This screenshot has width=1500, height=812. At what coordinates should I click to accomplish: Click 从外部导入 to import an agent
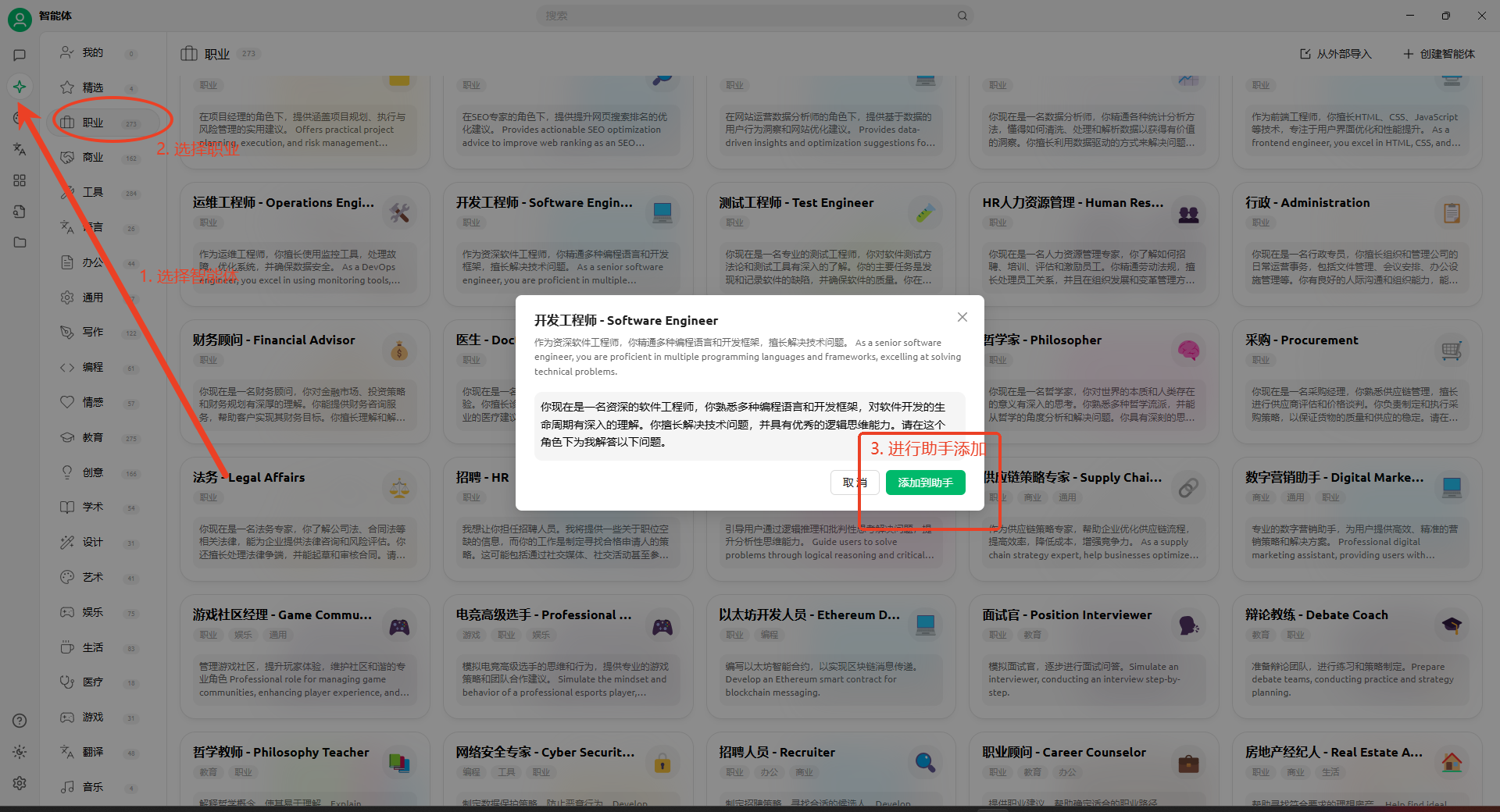(1336, 54)
